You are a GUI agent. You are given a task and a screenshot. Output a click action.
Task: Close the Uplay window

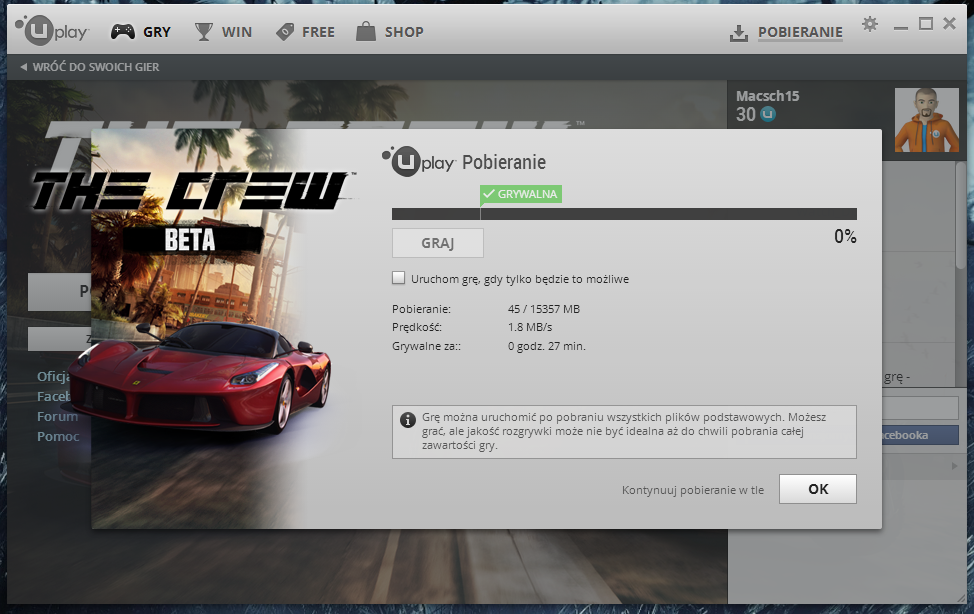pyautogui.click(x=949, y=24)
